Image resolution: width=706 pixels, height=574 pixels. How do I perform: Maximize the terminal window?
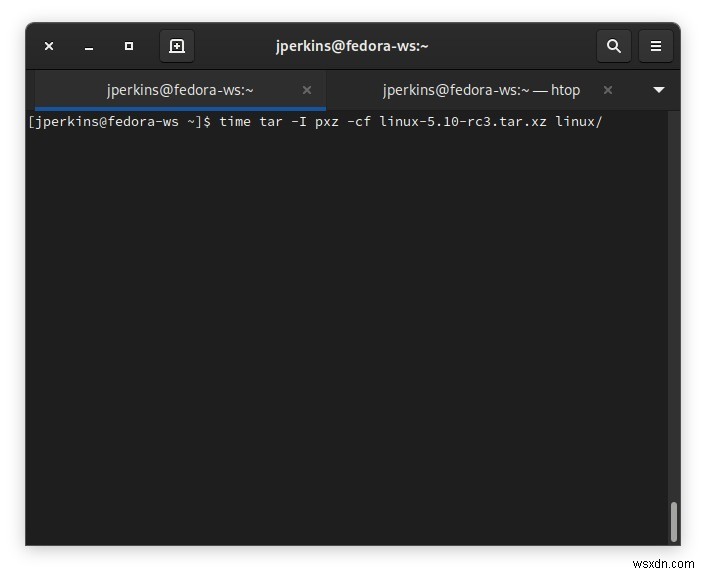pos(129,46)
